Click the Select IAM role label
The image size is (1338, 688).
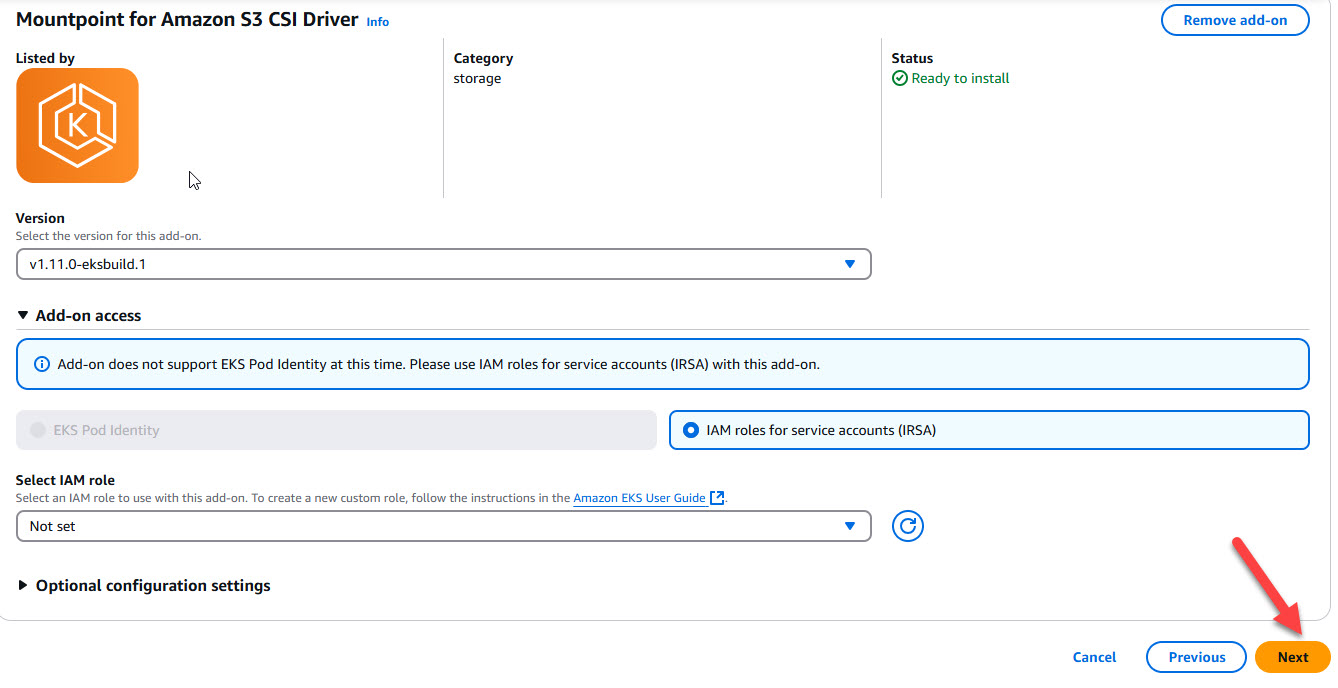coord(65,480)
